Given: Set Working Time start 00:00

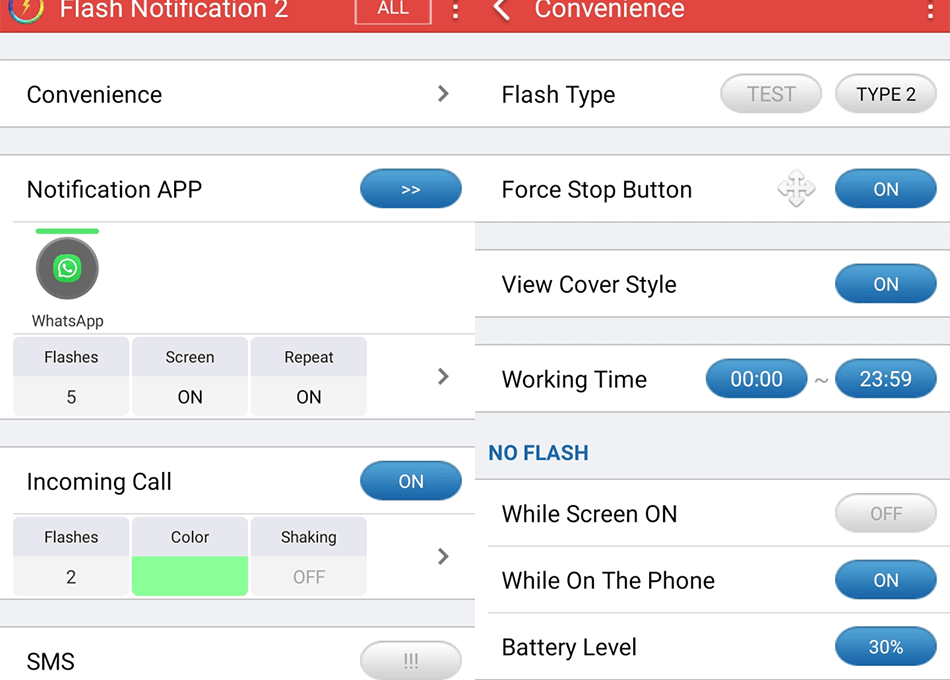Looking at the screenshot, I should (x=757, y=379).
